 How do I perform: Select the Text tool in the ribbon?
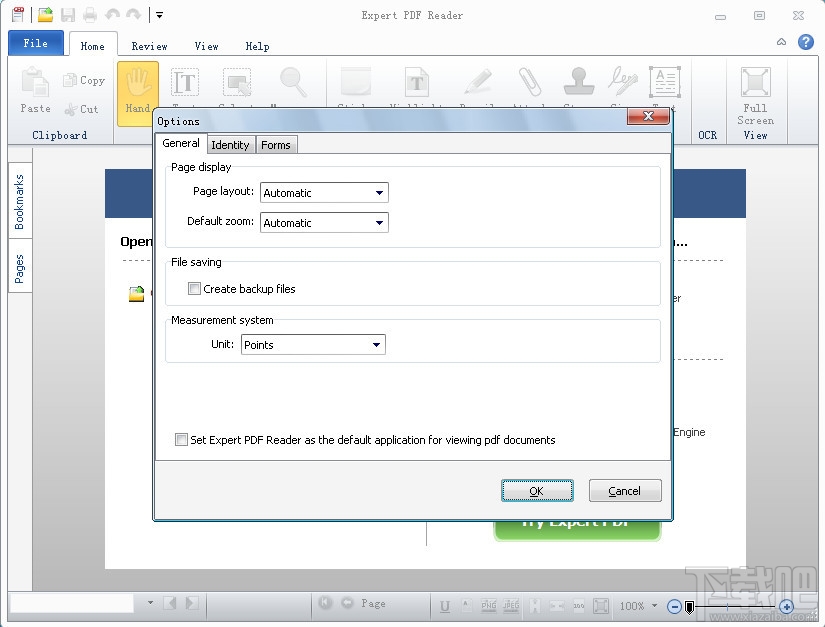pyautogui.click(x=185, y=82)
